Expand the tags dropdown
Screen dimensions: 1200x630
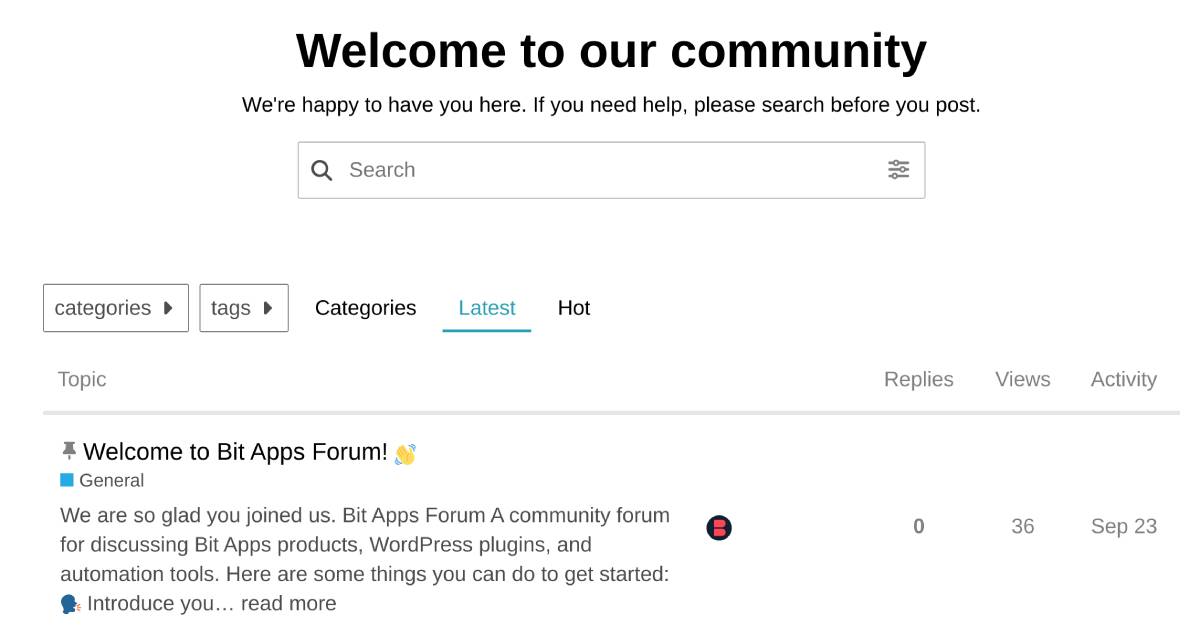243,308
